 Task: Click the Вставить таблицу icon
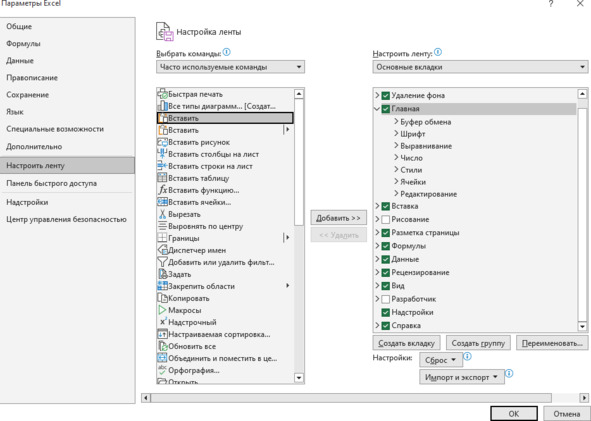click(x=162, y=178)
